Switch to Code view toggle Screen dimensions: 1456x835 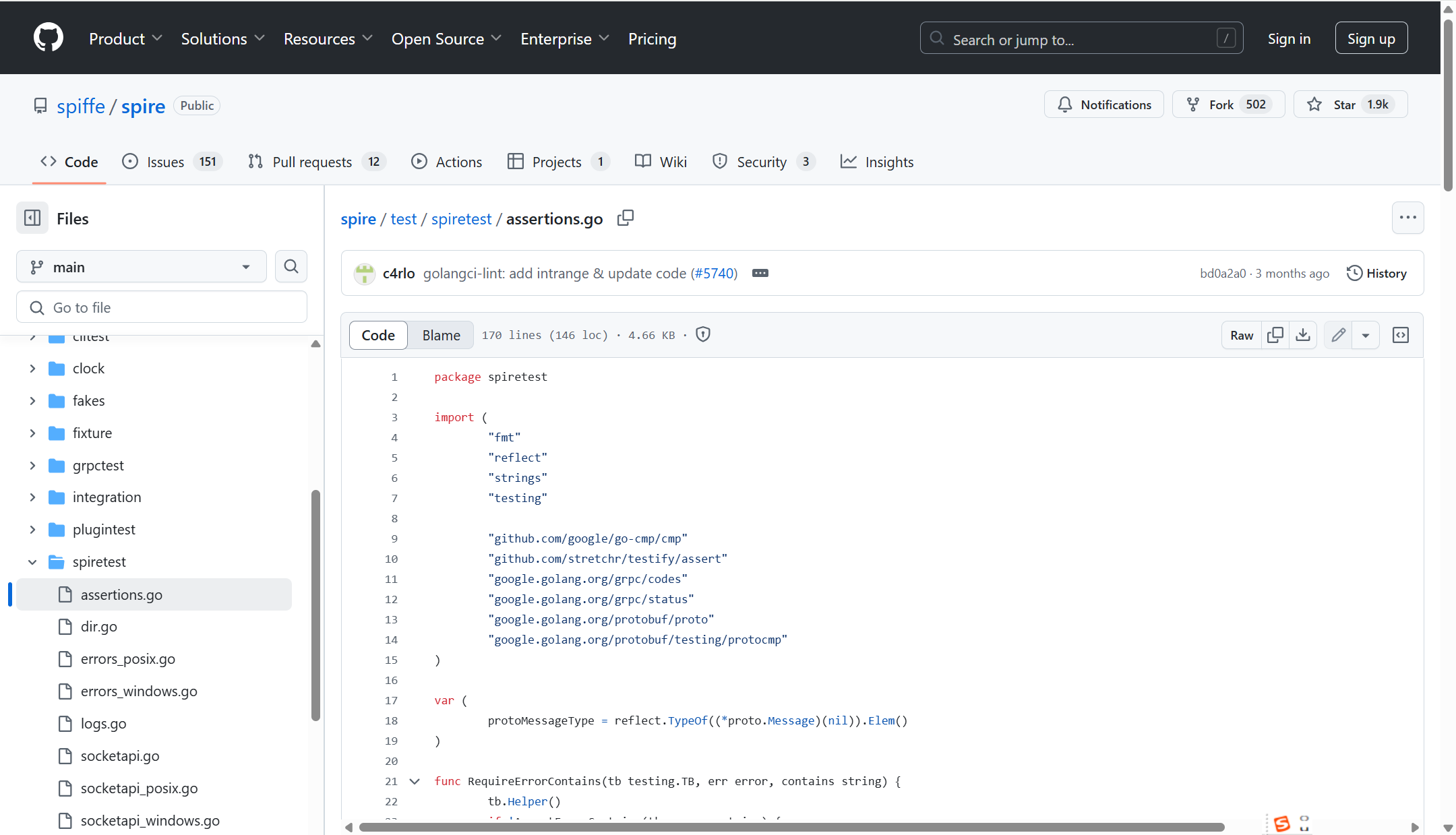click(378, 335)
